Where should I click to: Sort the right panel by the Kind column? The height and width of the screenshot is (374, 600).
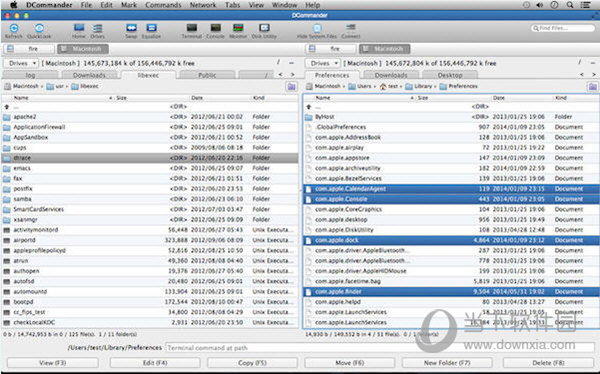[576, 98]
